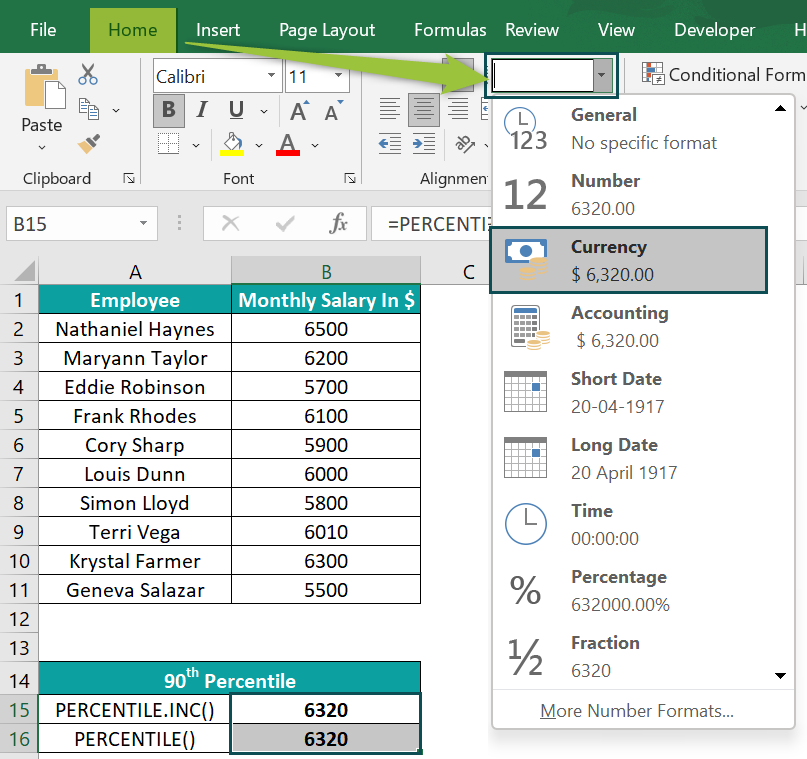Open the Formulas tab
The image size is (807, 759).
click(x=450, y=30)
